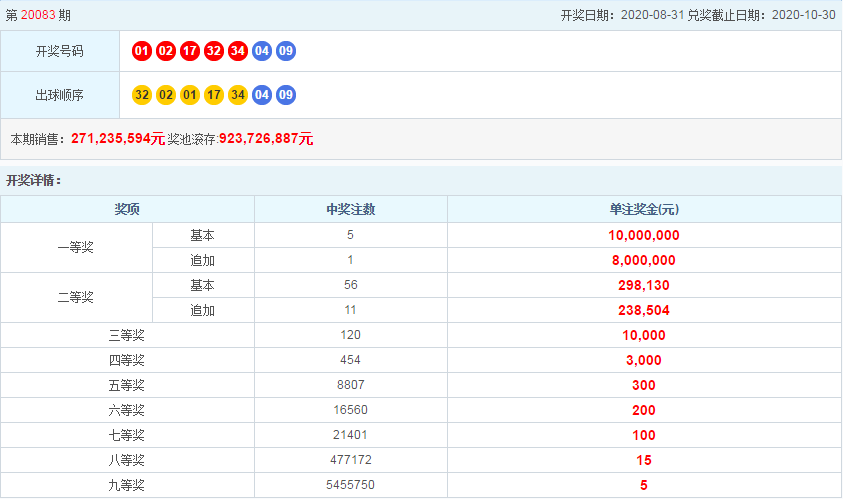Viewport: 843px width, 499px height.
Task: Click eighth prize count 477172
Action: 351,460
